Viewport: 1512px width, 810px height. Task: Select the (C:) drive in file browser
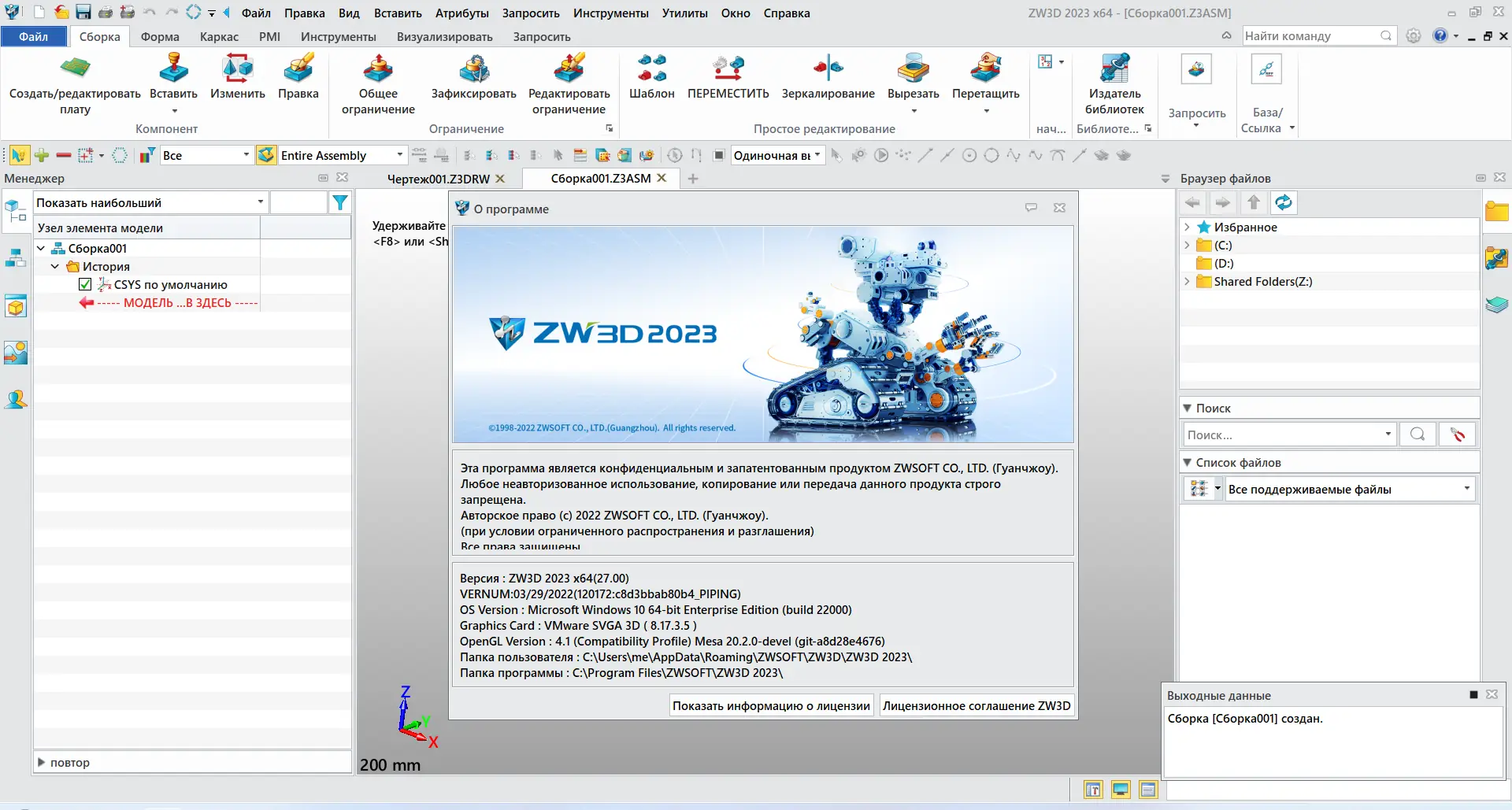click(1223, 245)
